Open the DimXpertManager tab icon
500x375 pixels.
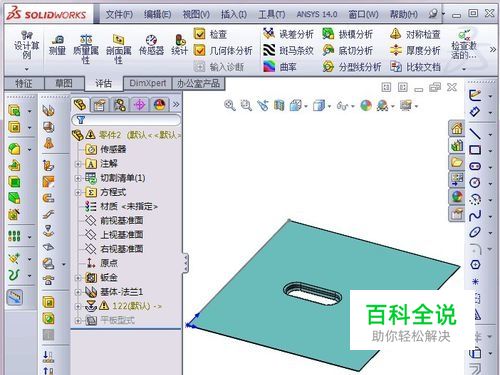point(140,105)
